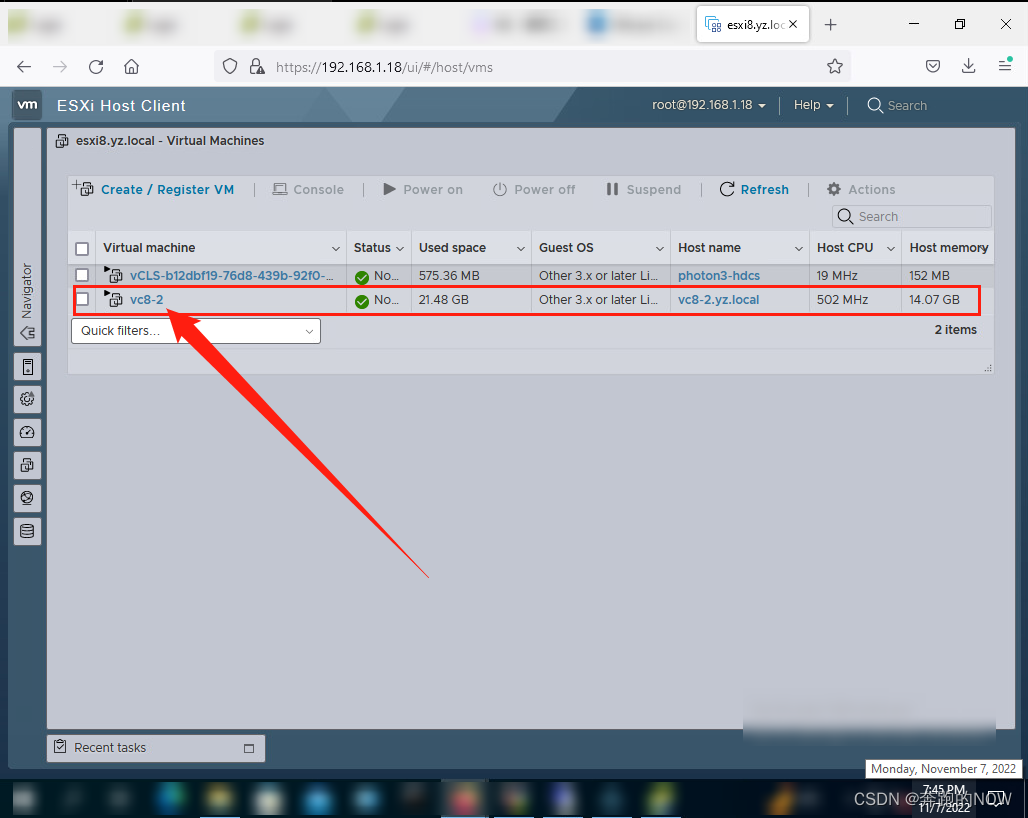Select the esxi8.yz.local browser tab

tap(753, 25)
